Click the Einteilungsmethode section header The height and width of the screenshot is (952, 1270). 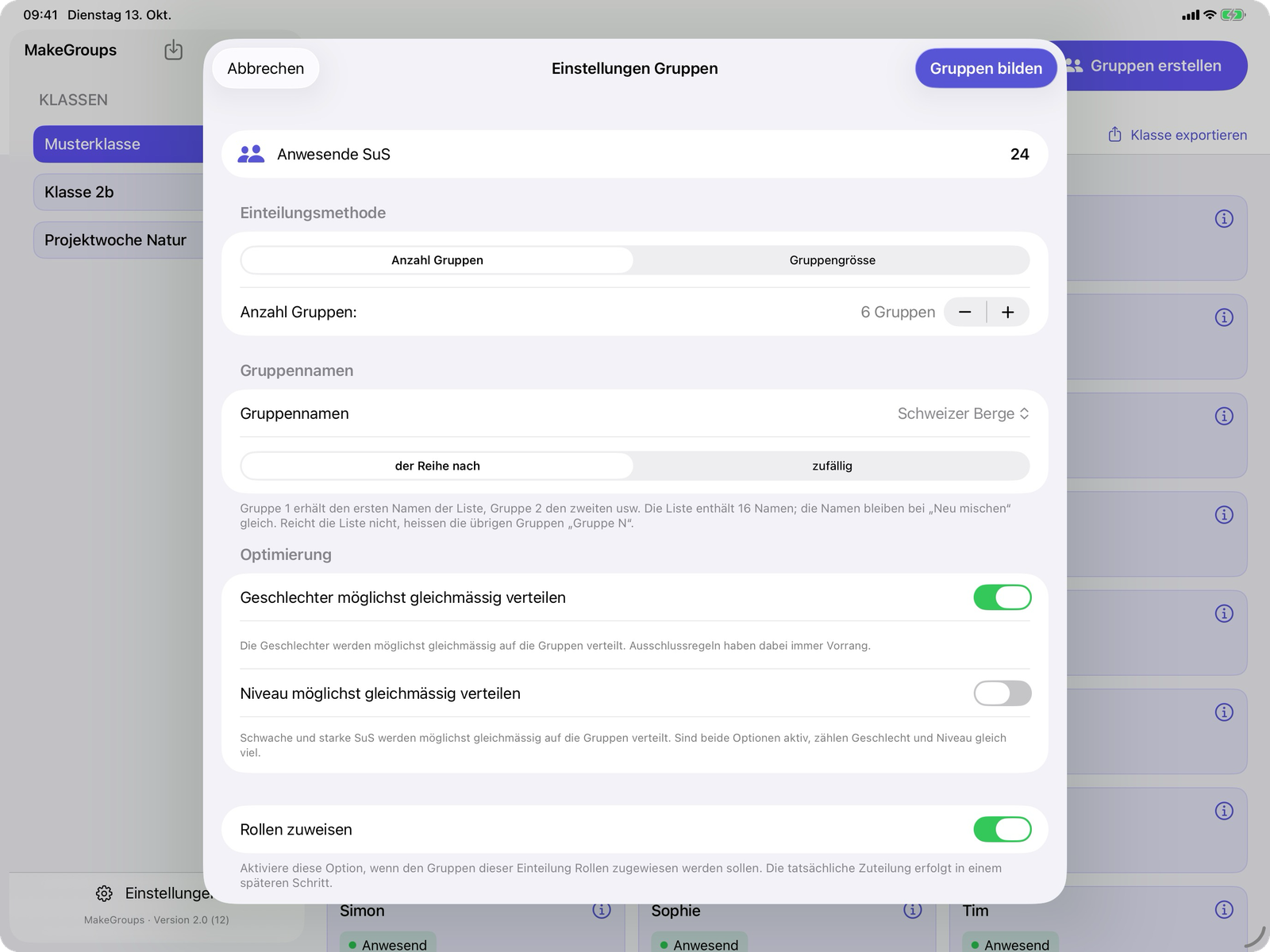(313, 213)
